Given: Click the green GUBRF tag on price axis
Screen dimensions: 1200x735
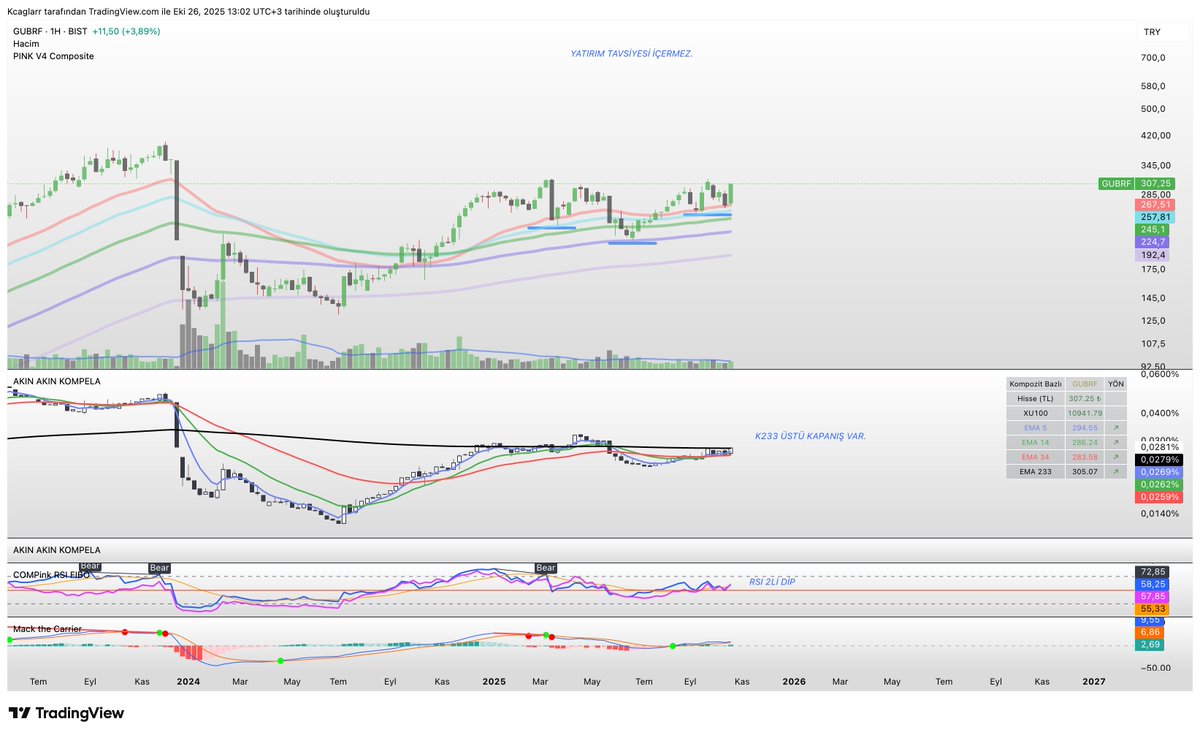Looking at the screenshot, I should click(x=1116, y=183).
